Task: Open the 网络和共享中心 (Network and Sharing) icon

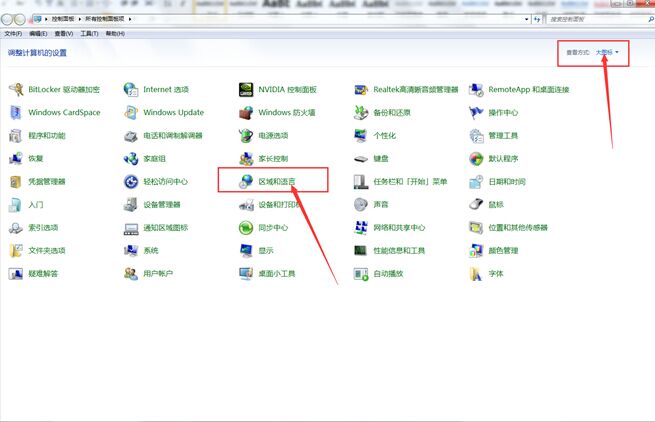Action: [361, 228]
